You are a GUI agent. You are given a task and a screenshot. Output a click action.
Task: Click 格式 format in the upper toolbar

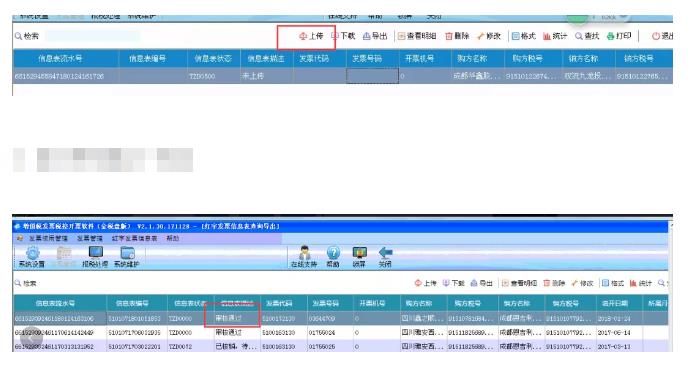coord(524,36)
